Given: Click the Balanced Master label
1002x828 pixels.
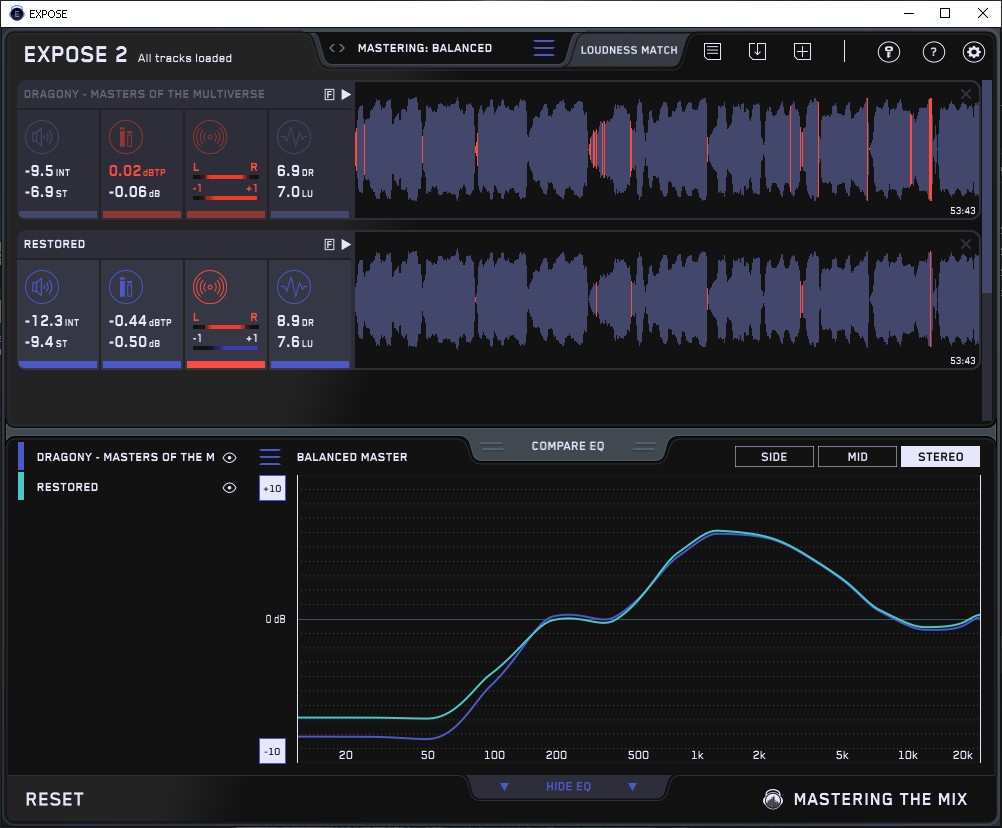Looking at the screenshot, I should tap(351, 457).
